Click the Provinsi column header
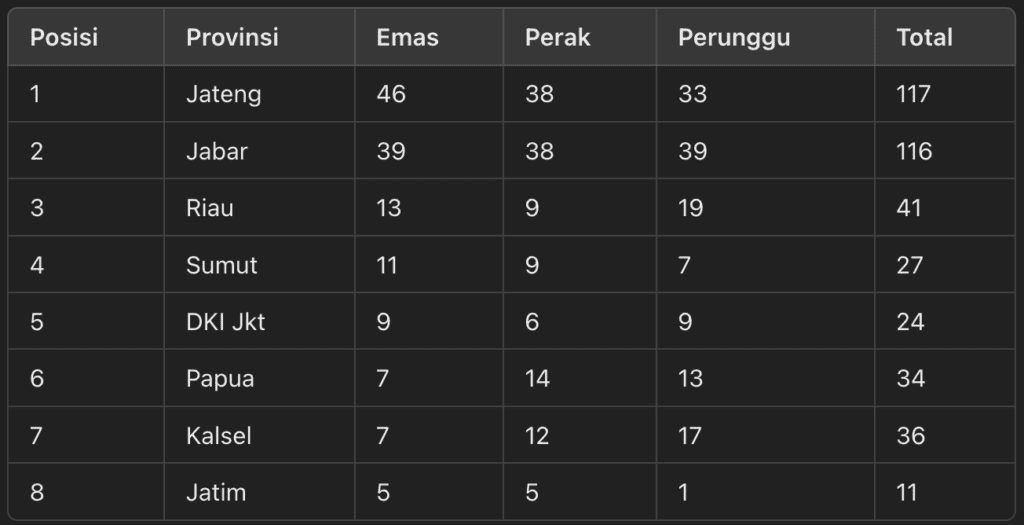 (x=232, y=38)
